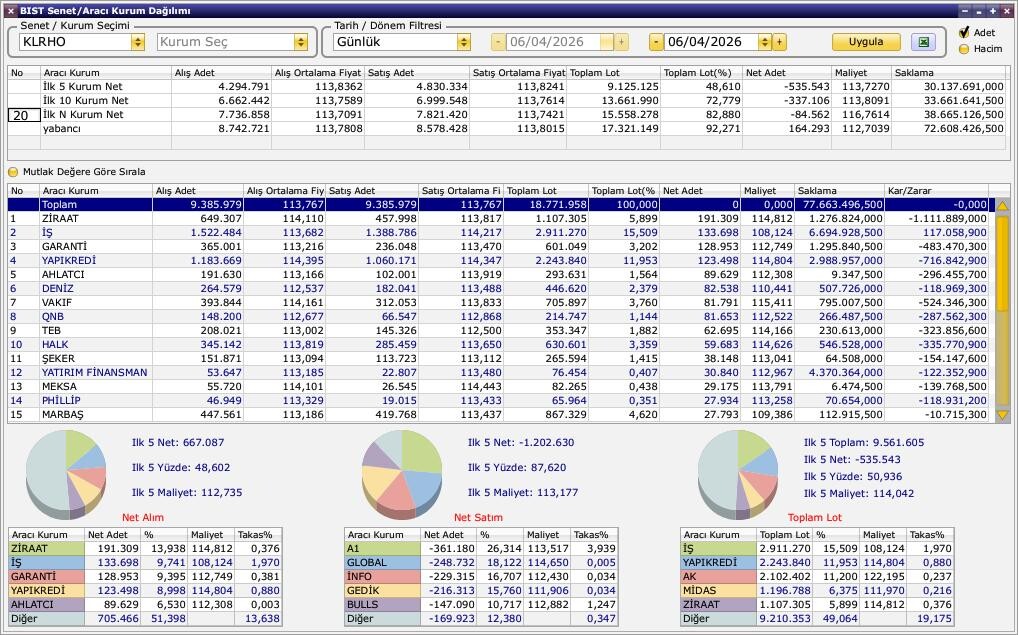Click the Toplam Lot pie chart

[738, 470]
